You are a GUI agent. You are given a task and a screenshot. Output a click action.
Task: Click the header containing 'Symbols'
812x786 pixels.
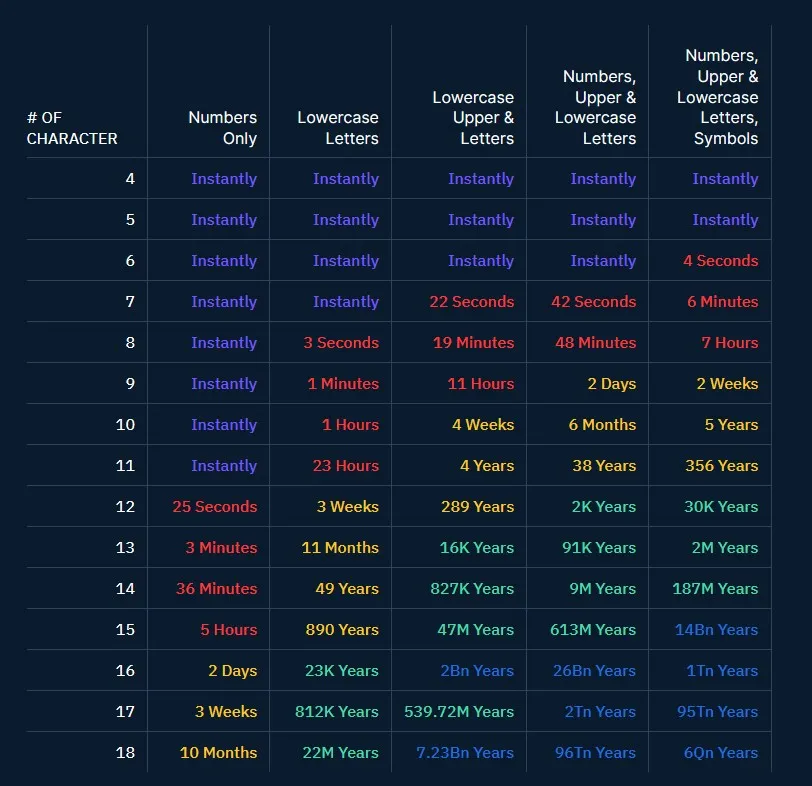pos(717,97)
